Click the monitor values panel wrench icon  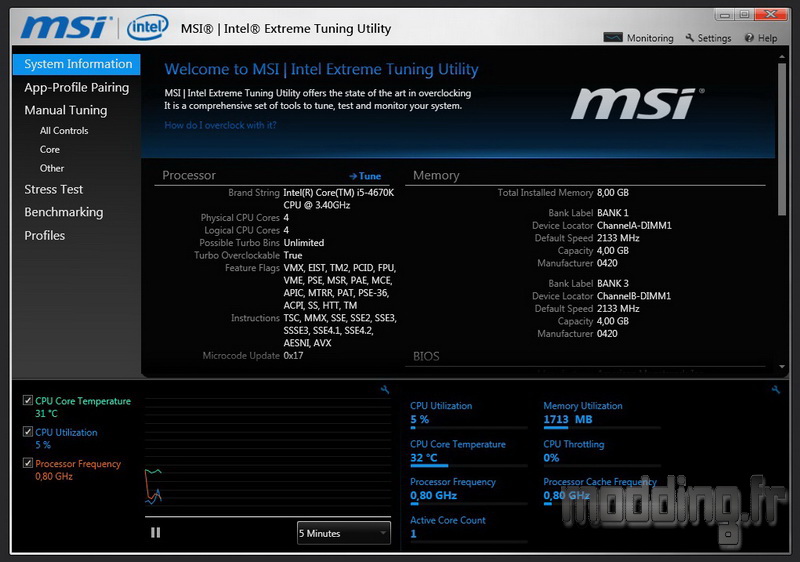point(776,390)
